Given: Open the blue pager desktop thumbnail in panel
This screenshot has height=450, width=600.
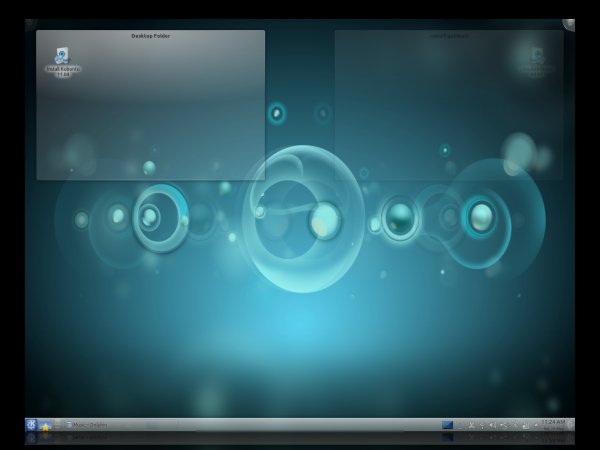Looking at the screenshot, I should (x=448, y=425).
